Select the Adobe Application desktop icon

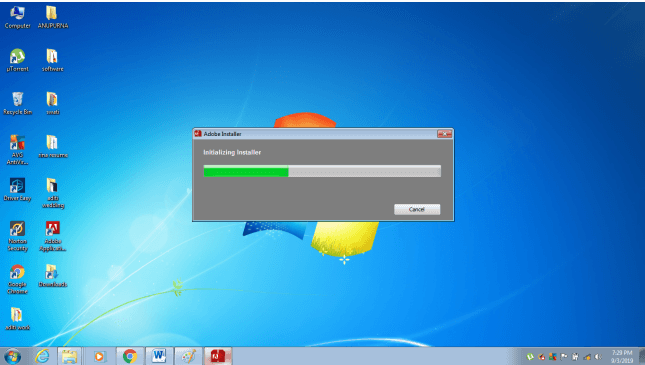[53, 236]
